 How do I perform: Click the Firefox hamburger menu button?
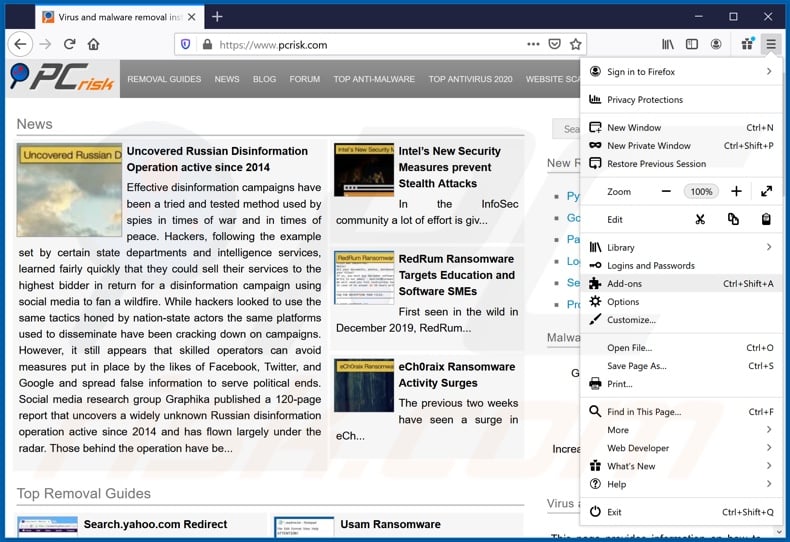[x=770, y=44]
